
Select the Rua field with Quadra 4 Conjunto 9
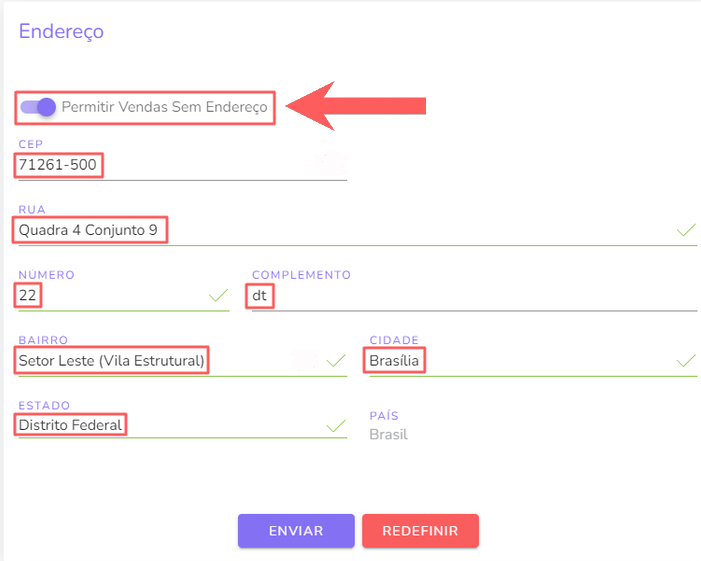(357, 231)
